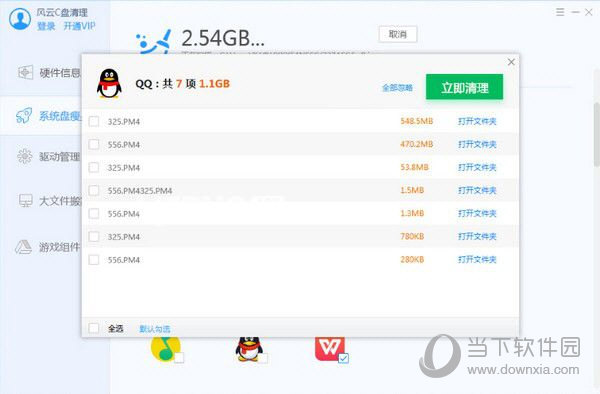
Task: Open folder for the 780KB file
Action: (x=477, y=236)
